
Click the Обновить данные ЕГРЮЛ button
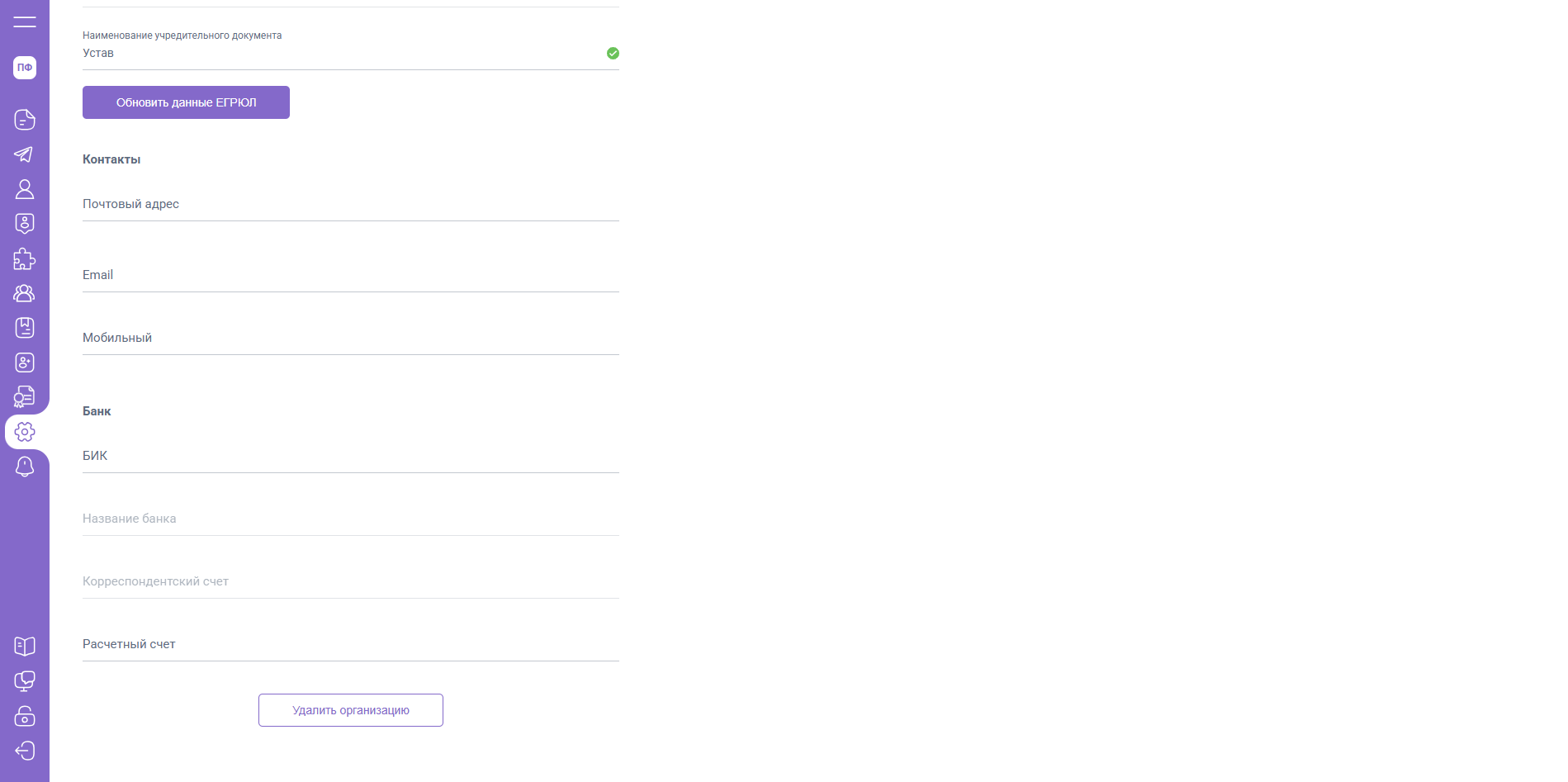pos(186,102)
